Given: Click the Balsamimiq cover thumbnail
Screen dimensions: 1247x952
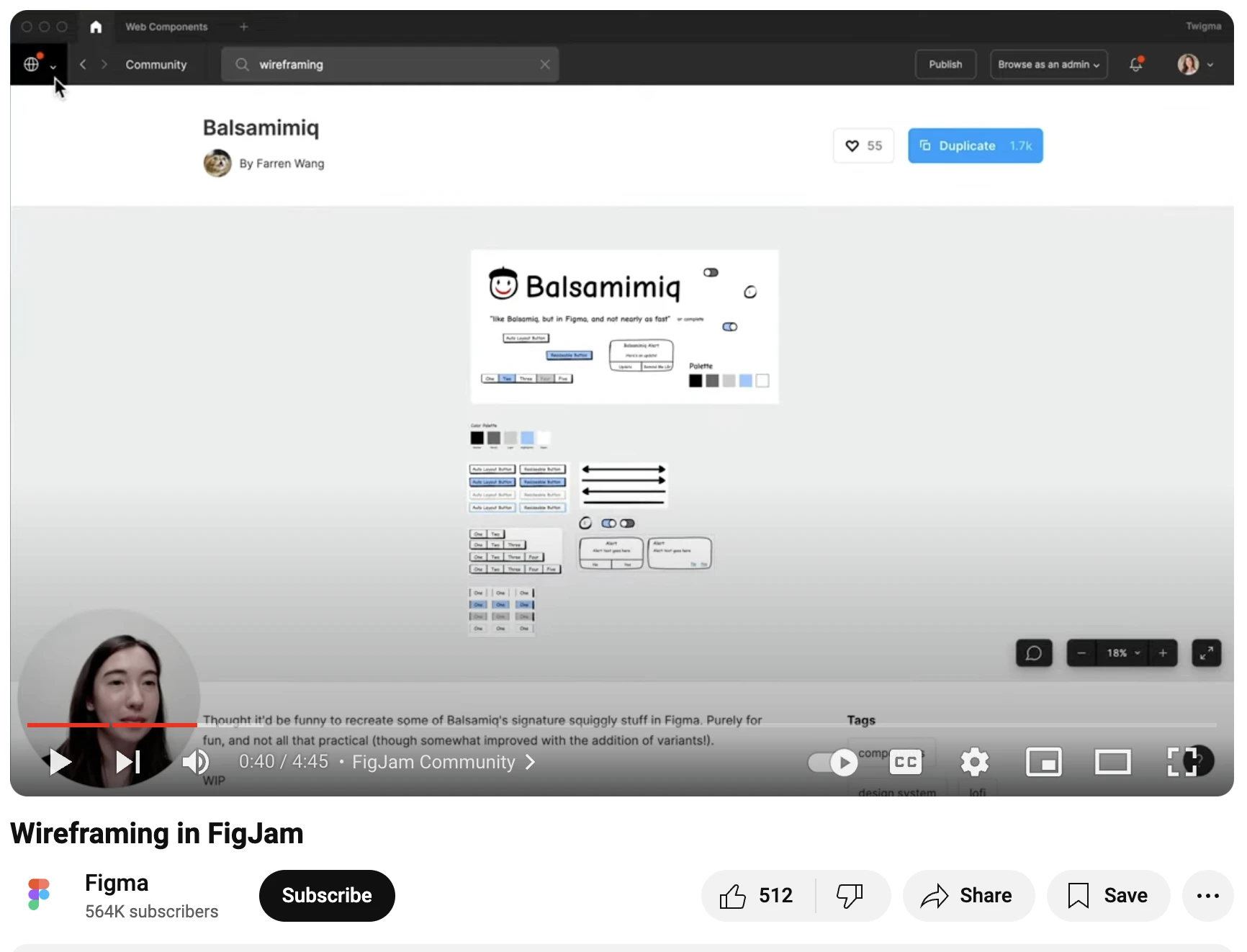Looking at the screenshot, I should click(x=624, y=326).
